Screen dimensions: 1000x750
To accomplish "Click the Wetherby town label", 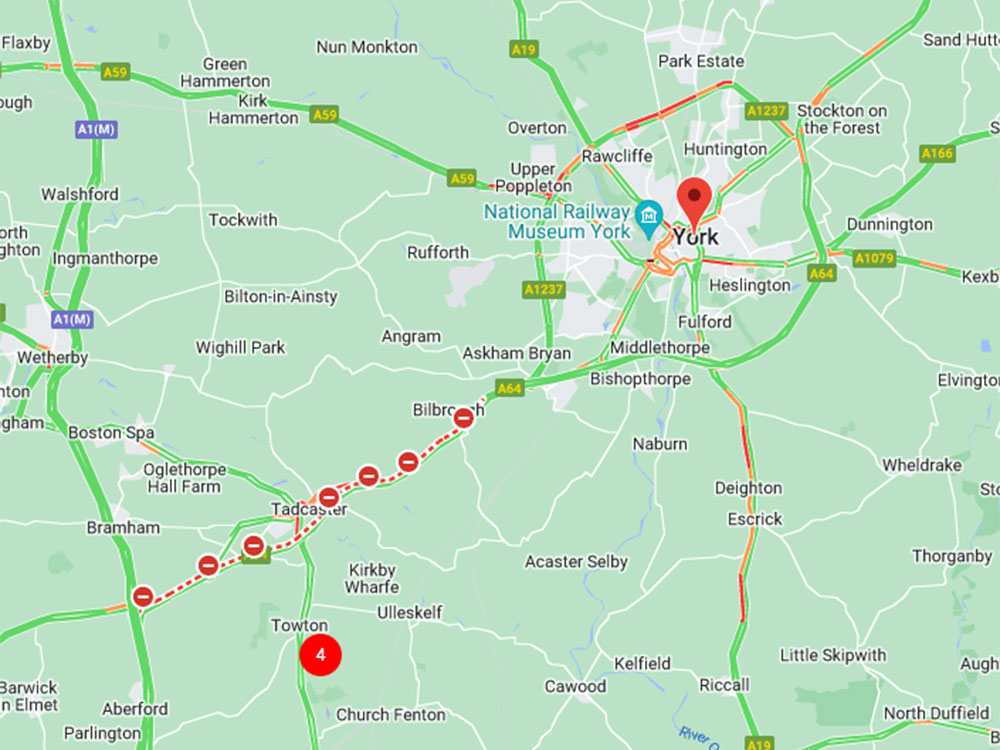I will tap(52, 358).
